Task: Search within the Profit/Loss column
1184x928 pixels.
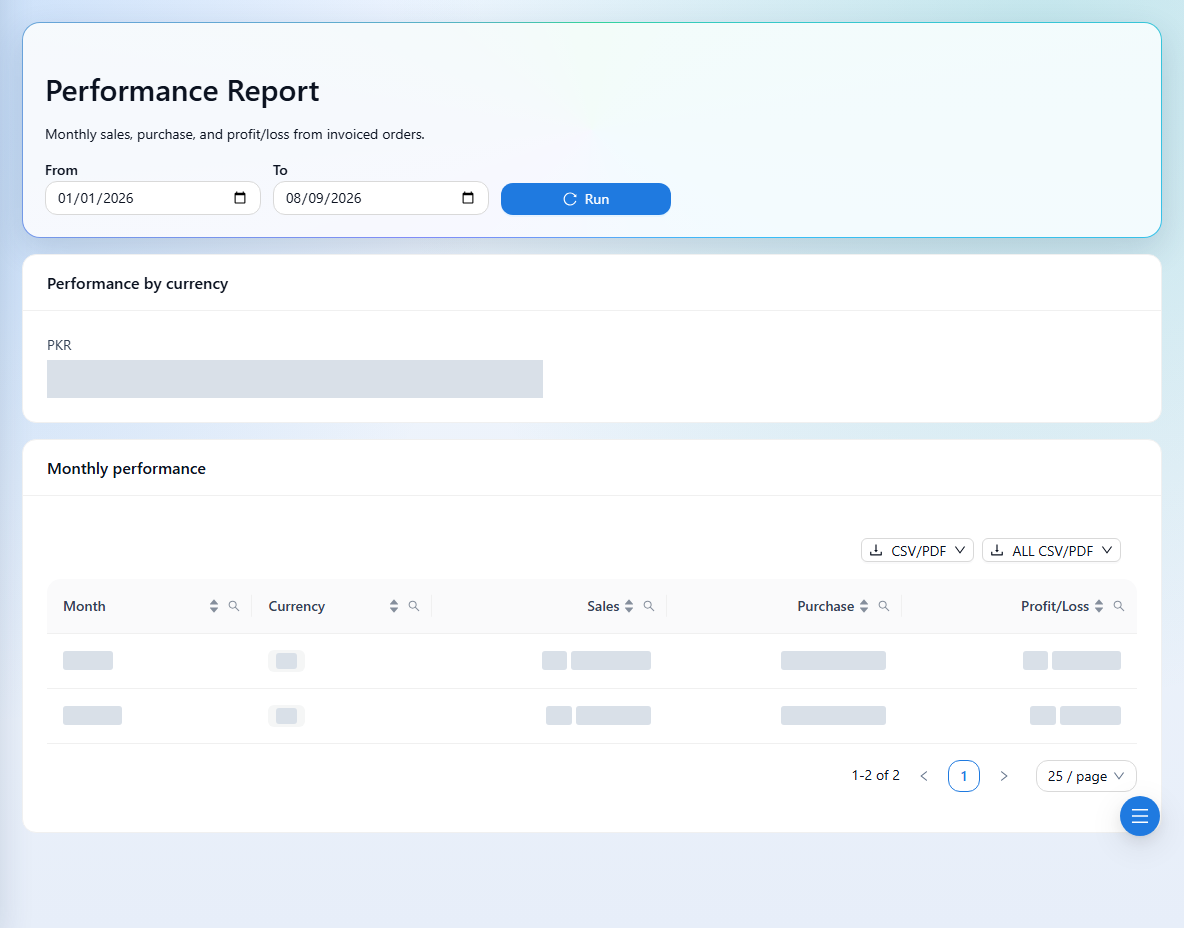Action: [x=1119, y=606]
